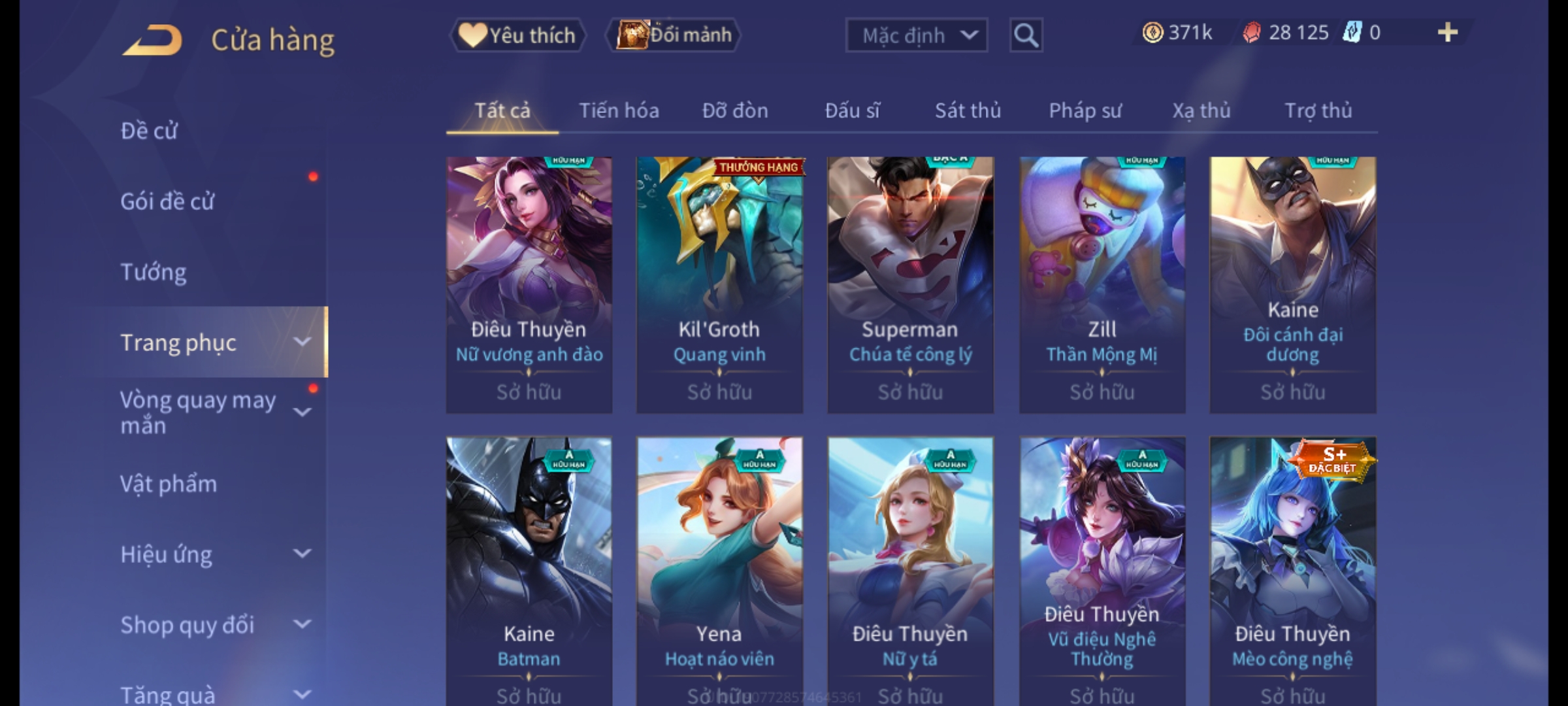Tap the red ruby currency icon
1568x706 pixels.
1251,33
